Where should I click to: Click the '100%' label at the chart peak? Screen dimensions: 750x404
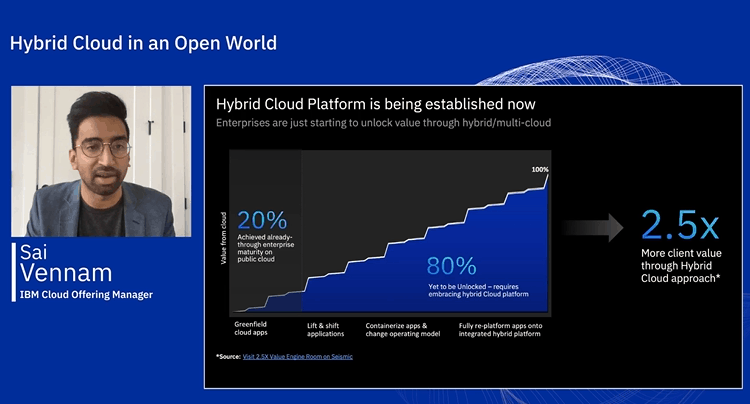click(540, 169)
